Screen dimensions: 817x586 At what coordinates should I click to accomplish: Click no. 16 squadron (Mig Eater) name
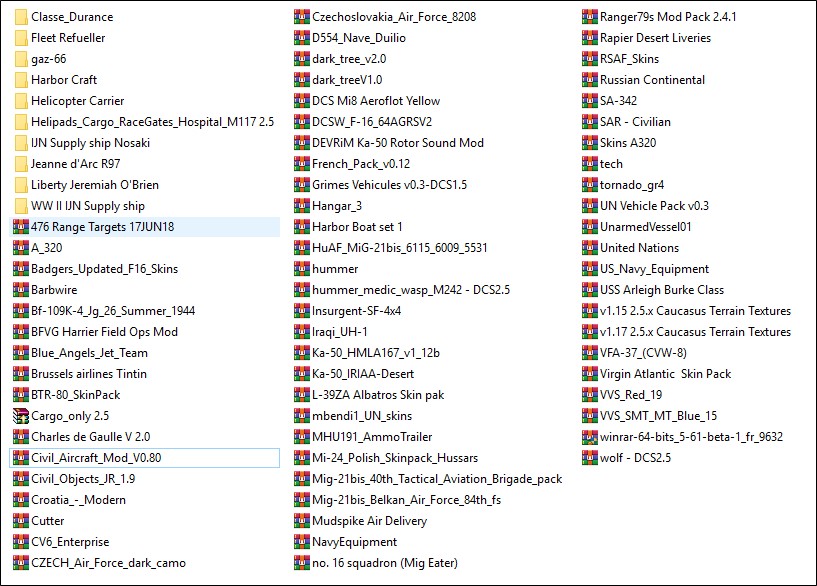pos(385,563)
